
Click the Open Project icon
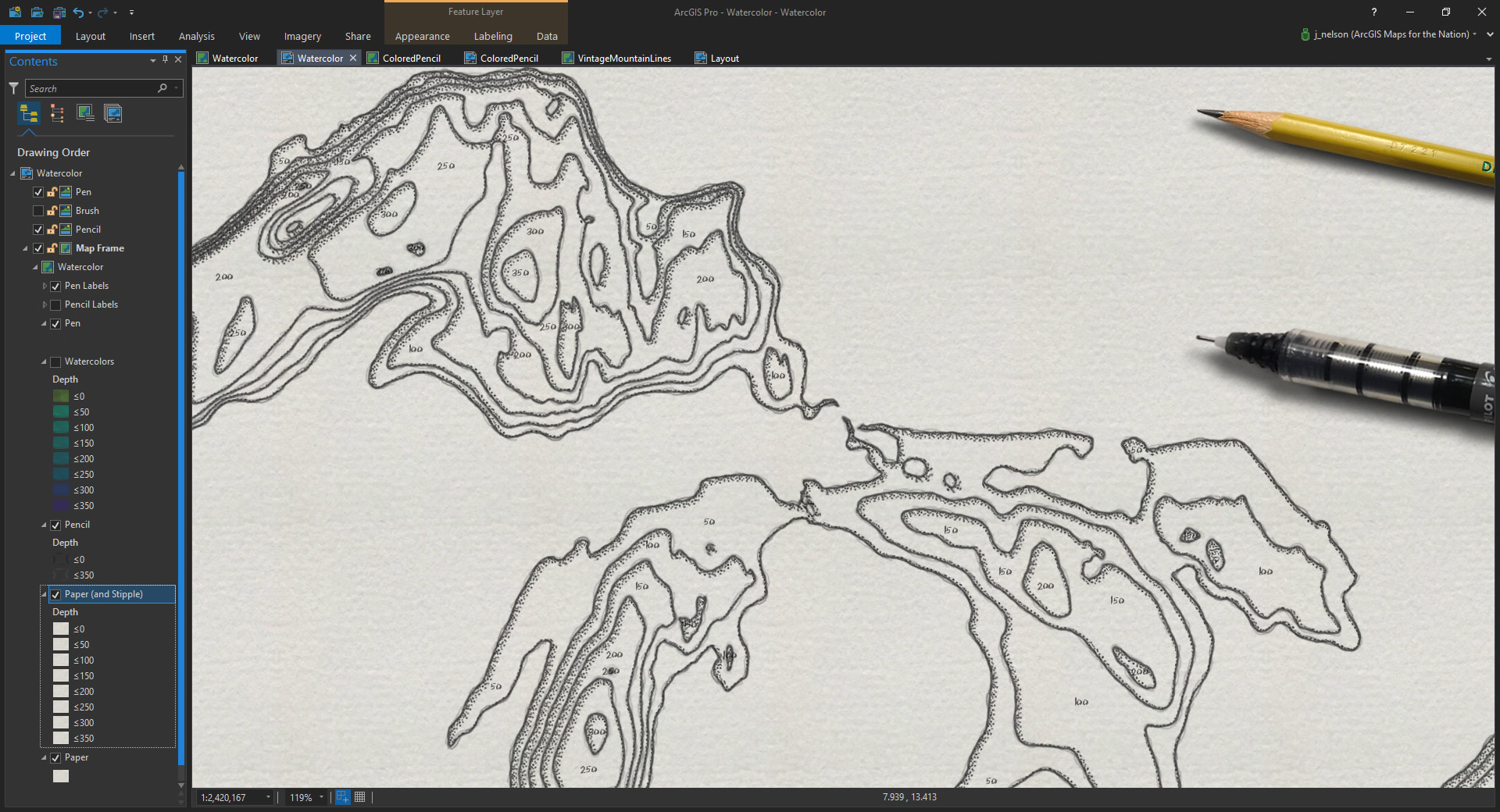pos(37,12)
